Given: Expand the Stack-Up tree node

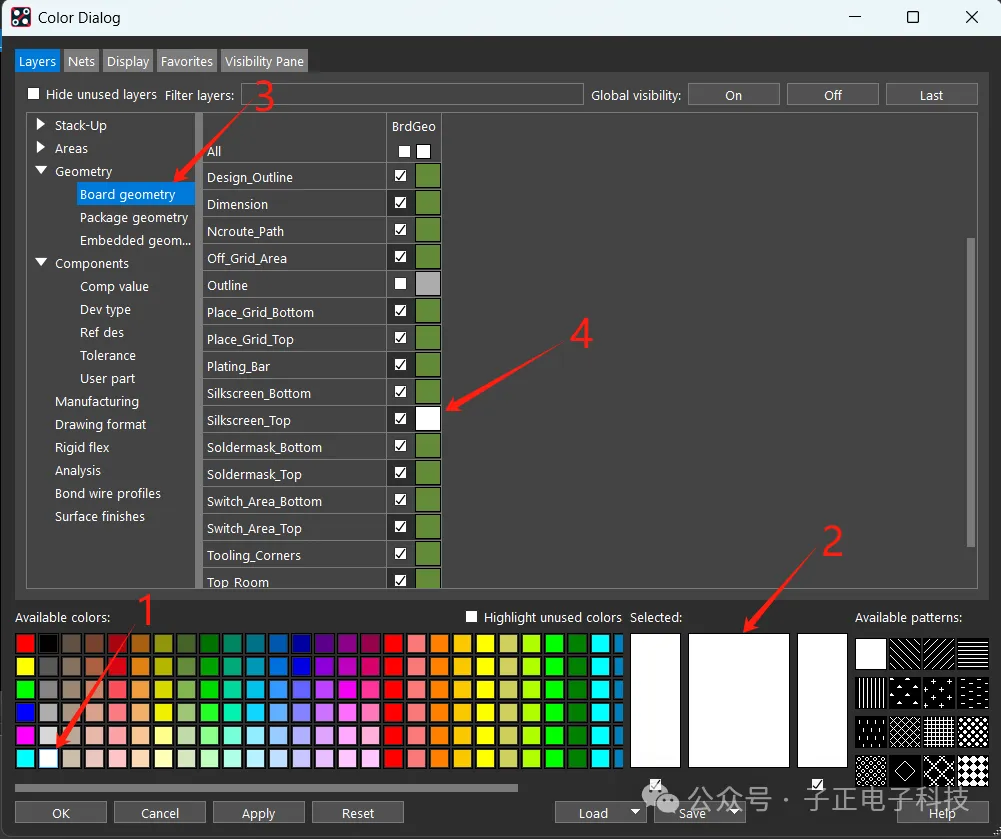Looking at the screenshot, I should pos(41,124).
